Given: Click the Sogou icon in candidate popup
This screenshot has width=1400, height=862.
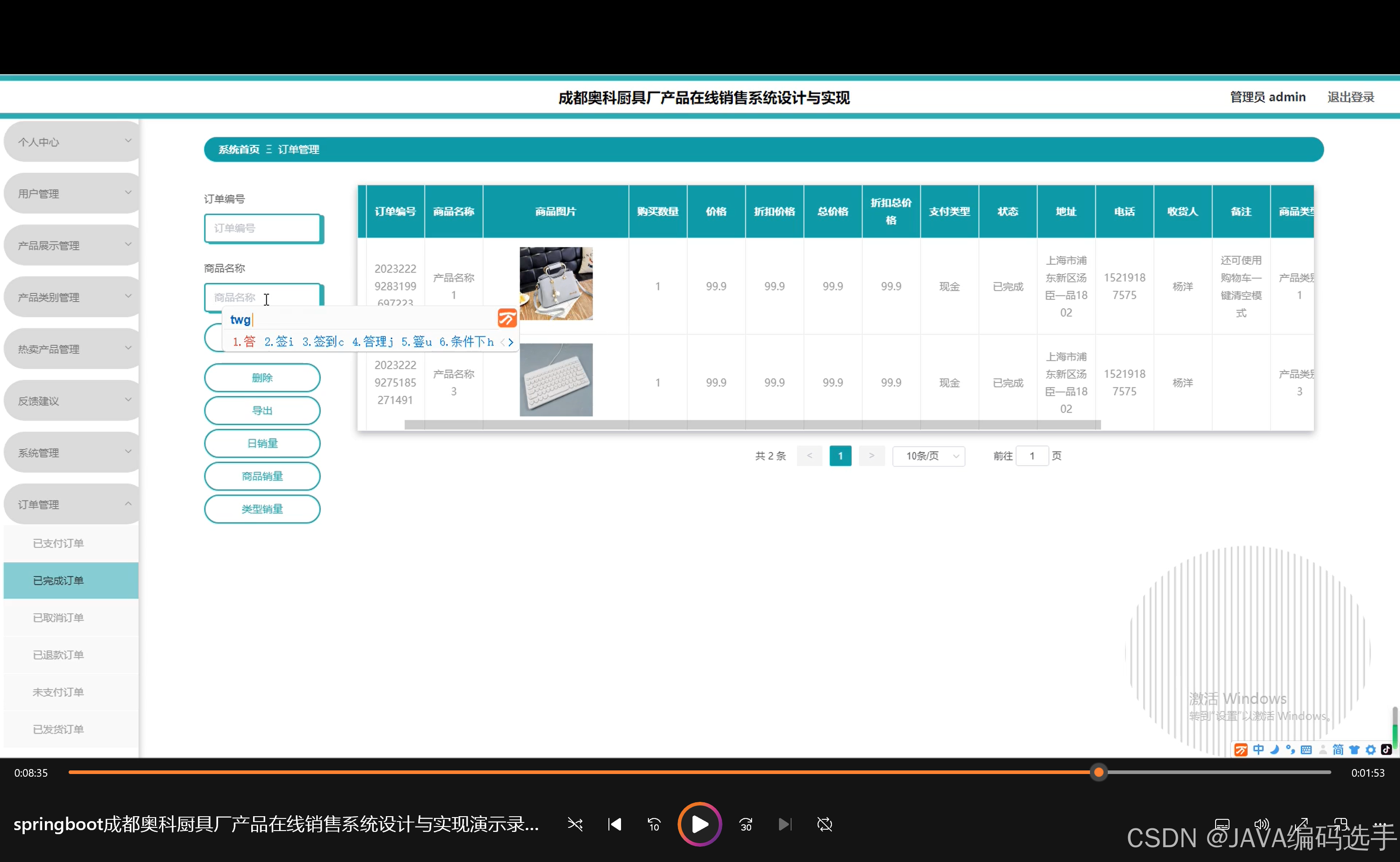Looking at the screenshot, I should pyautogui.click(x=507, y=318).
